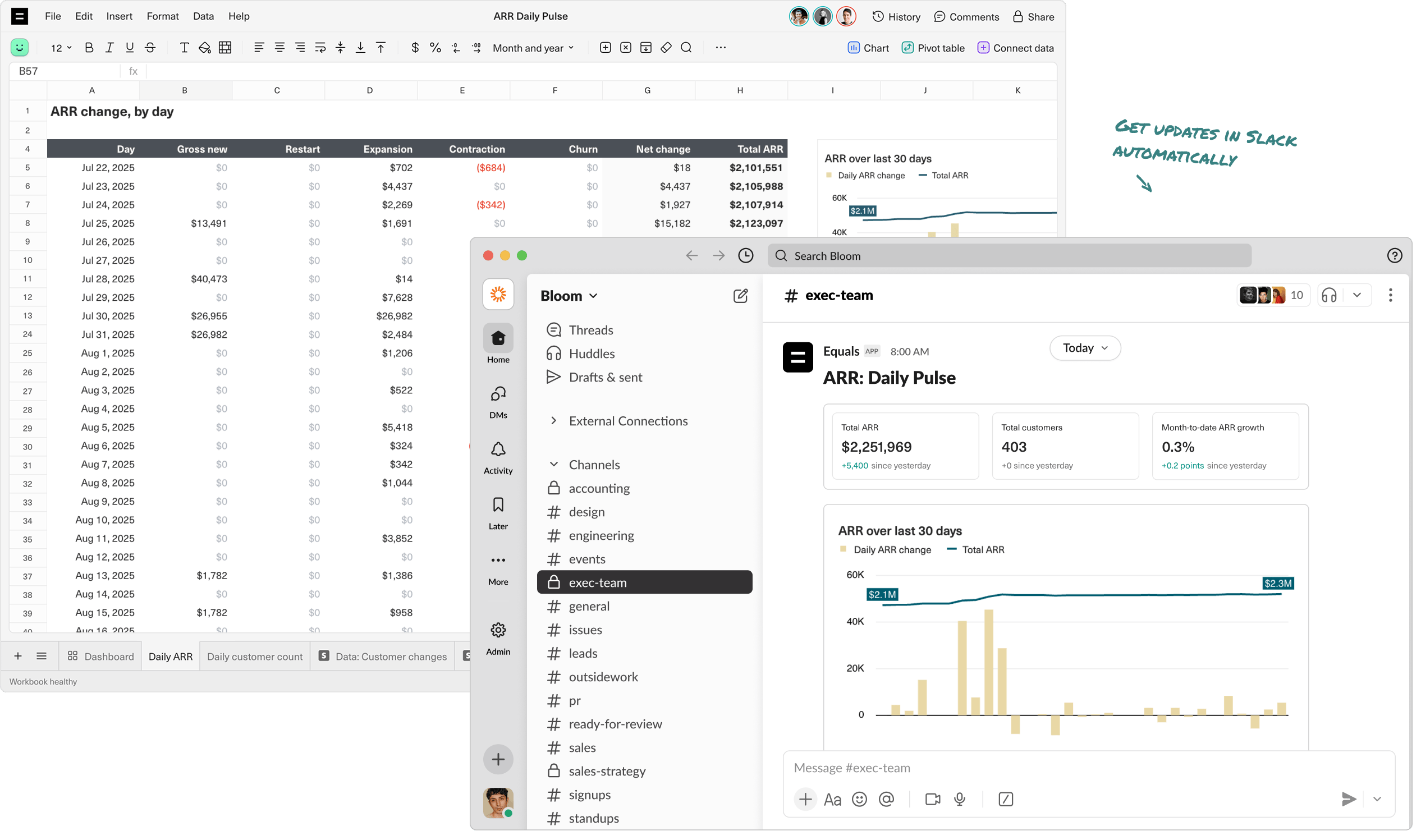Viewport: 1421px width, 840px height.
Task: Click the Share button
Action: click(x=1035, y=16)
